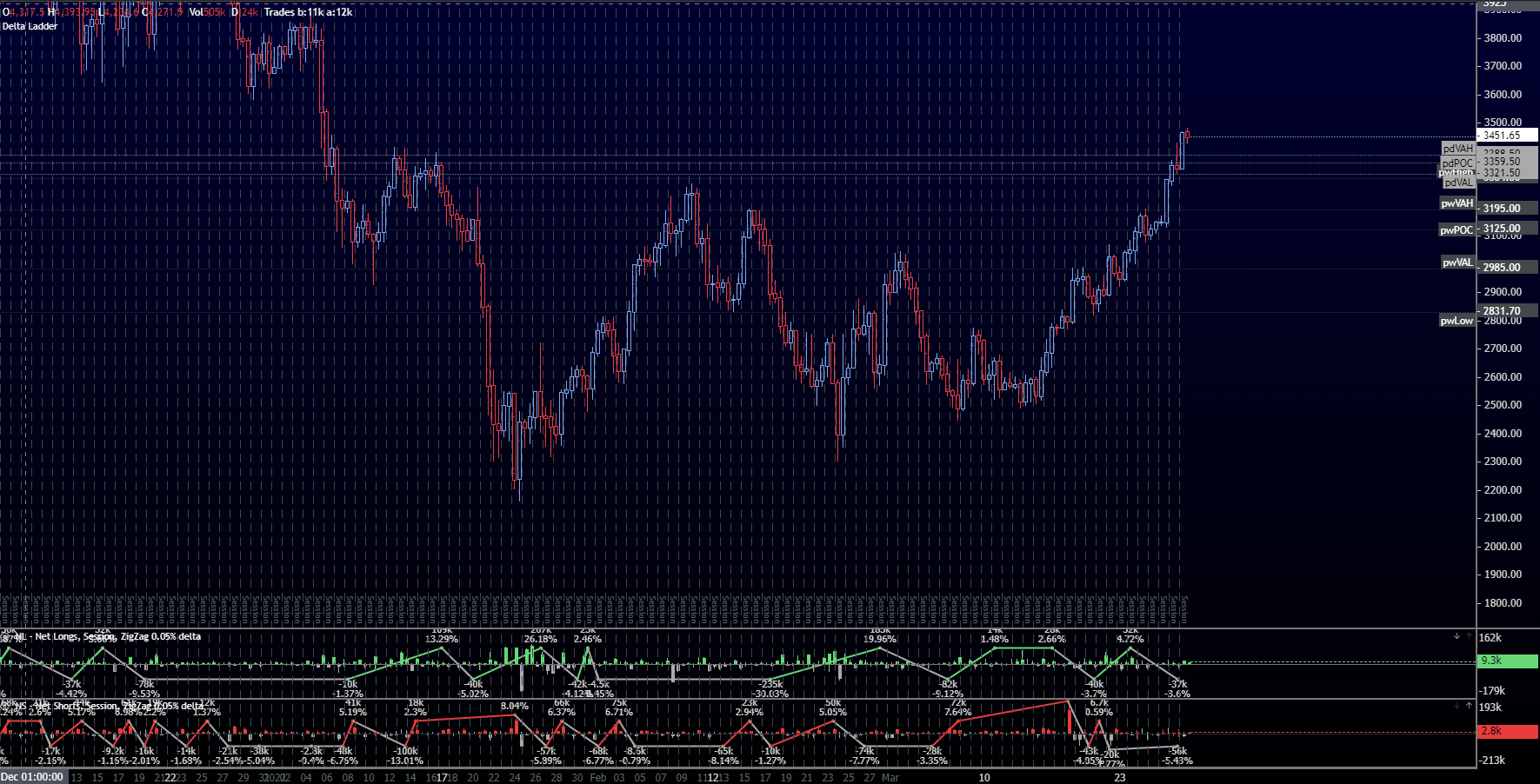Click the 3195.00 price axis marker
Image resolution: width=1540 pixels, height=784 pixels.
click(1507, 209)
